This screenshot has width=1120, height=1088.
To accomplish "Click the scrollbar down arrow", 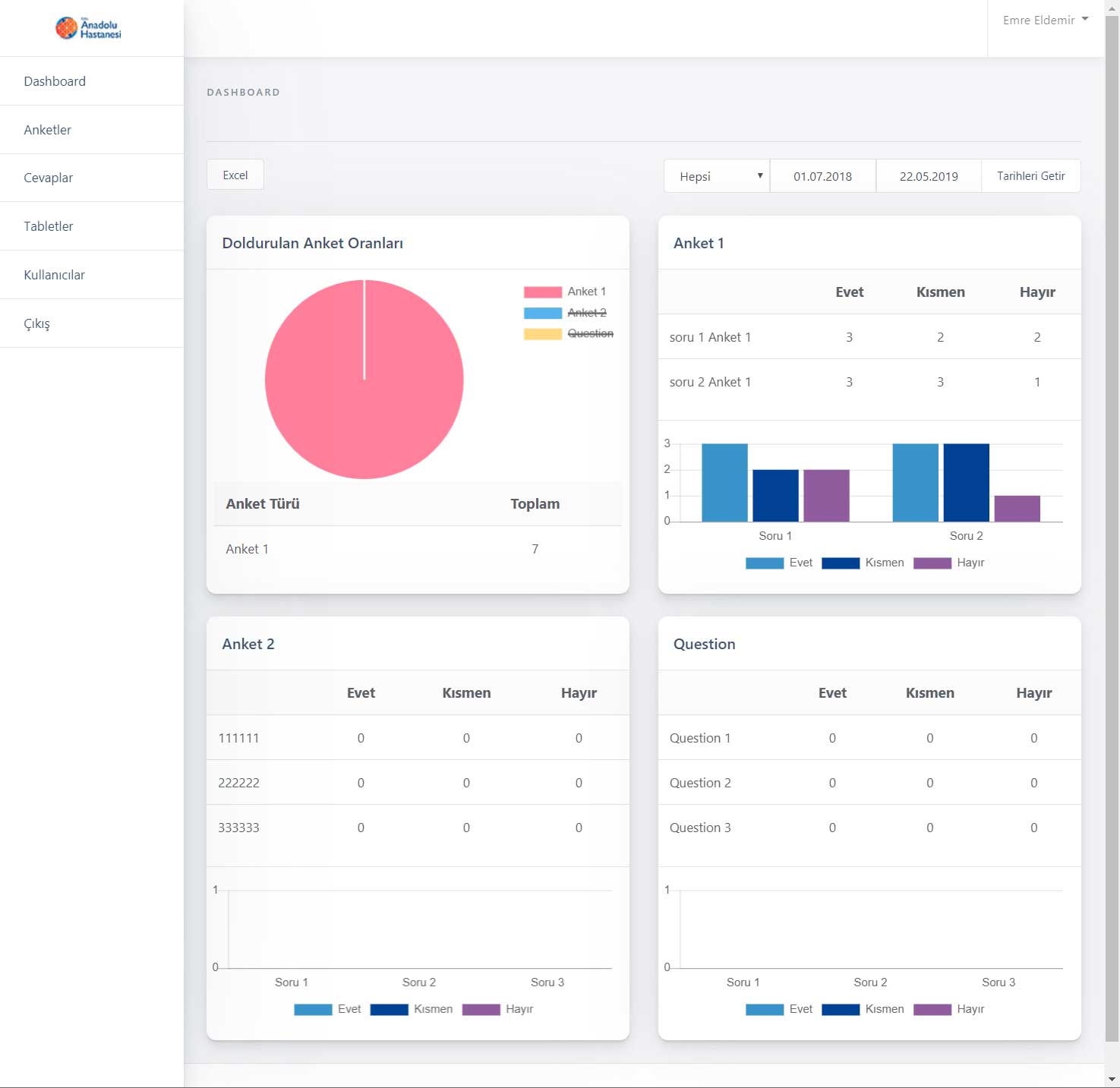I will click(1112, 1079).
